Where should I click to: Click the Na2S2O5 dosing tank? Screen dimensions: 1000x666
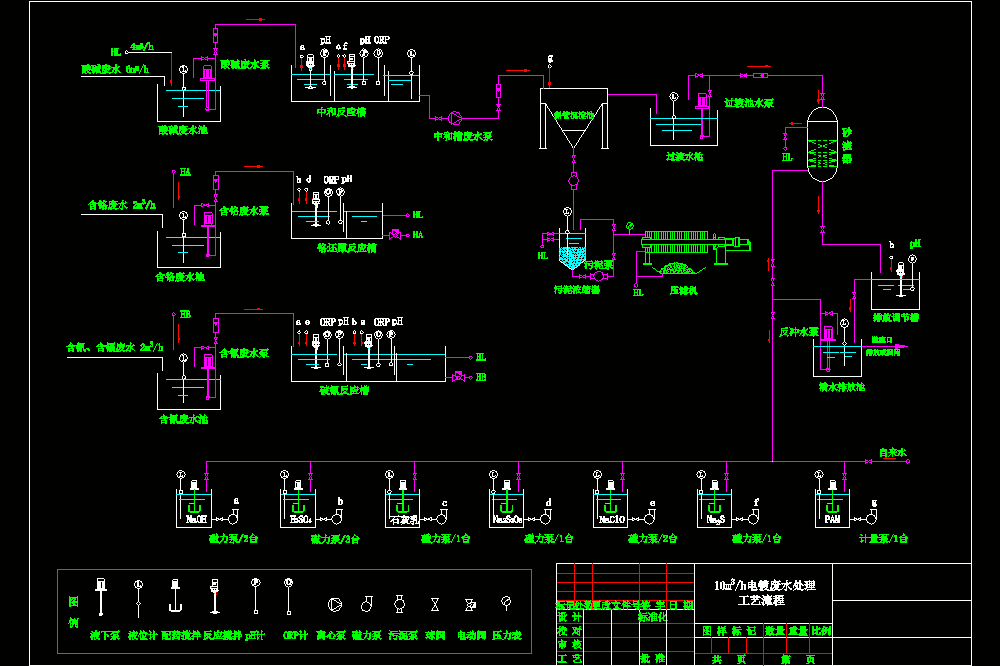click(506, 508)
